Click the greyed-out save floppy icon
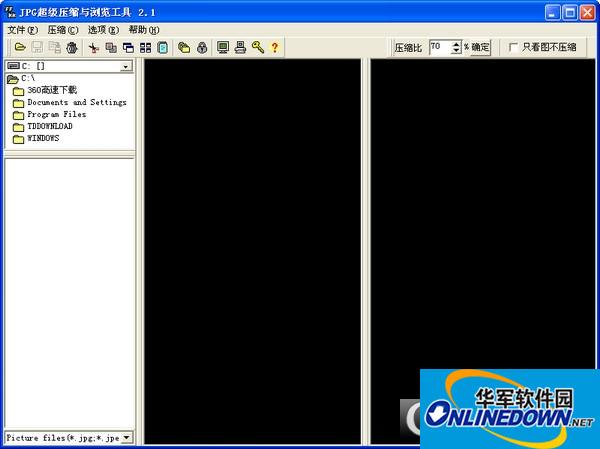This screenshot has height=449, width=600. coord(37,47)
